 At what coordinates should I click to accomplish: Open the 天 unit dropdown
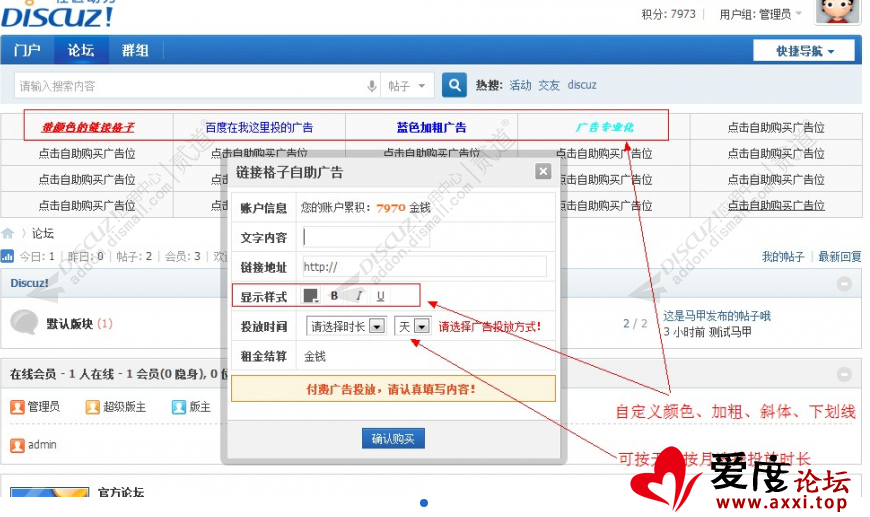click(x=412, y=327)
